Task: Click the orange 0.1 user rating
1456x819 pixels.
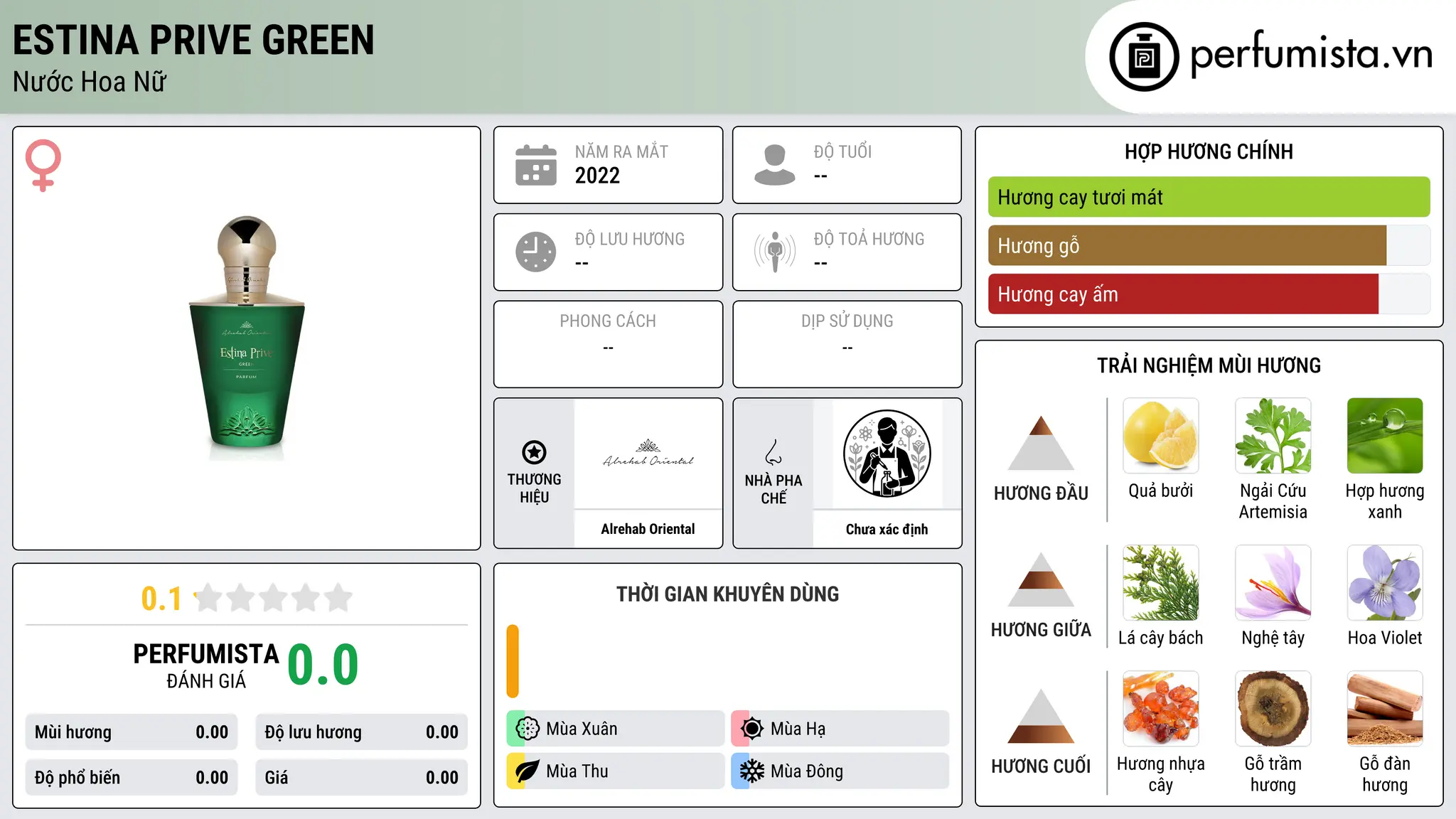Action: pos(161,599)
